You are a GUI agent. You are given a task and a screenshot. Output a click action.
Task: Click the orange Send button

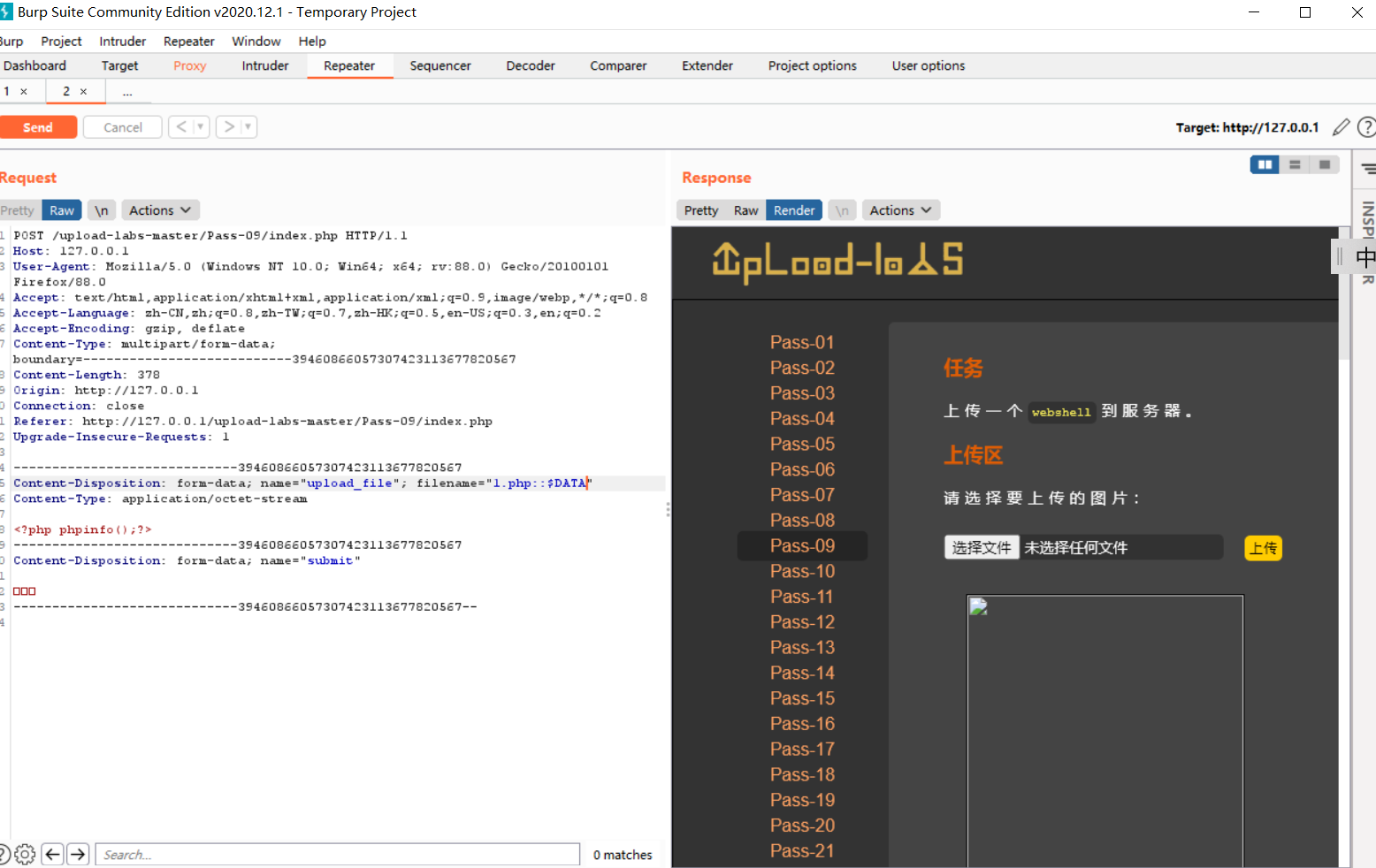click(x=38, y=127)
